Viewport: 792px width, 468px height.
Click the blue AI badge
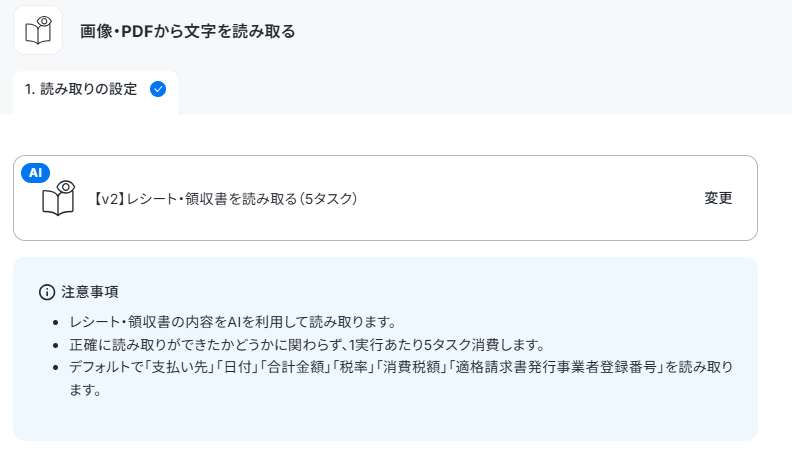pos(35,173)
